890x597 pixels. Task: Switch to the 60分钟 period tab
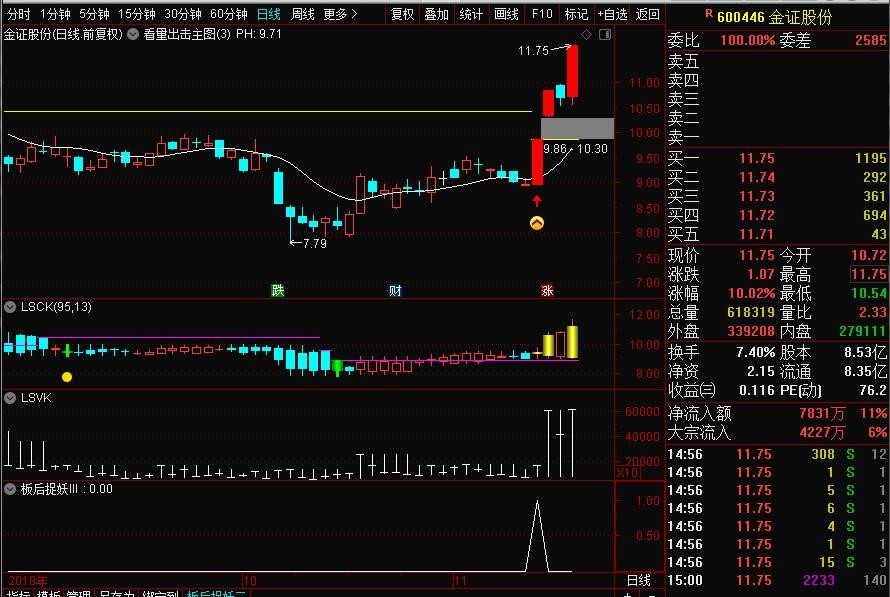(x=228, y=14)
